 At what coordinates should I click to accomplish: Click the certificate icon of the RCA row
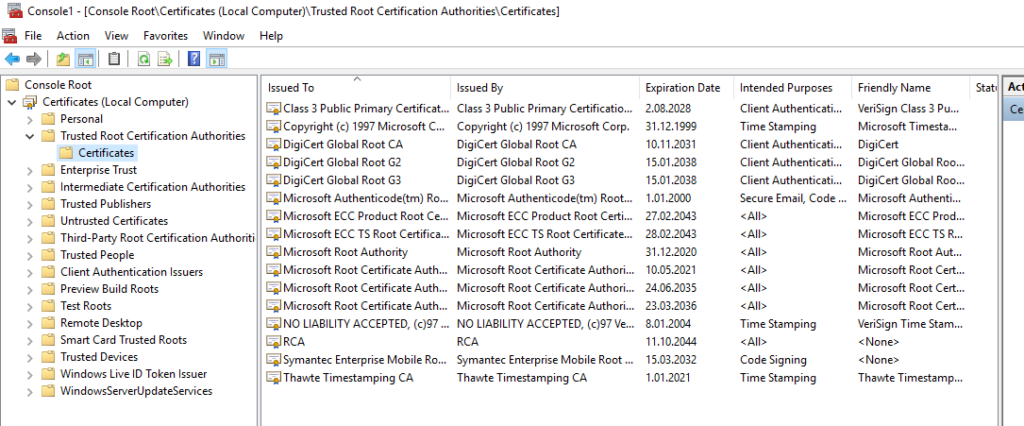pyautogui.click(x=274, y=342)
